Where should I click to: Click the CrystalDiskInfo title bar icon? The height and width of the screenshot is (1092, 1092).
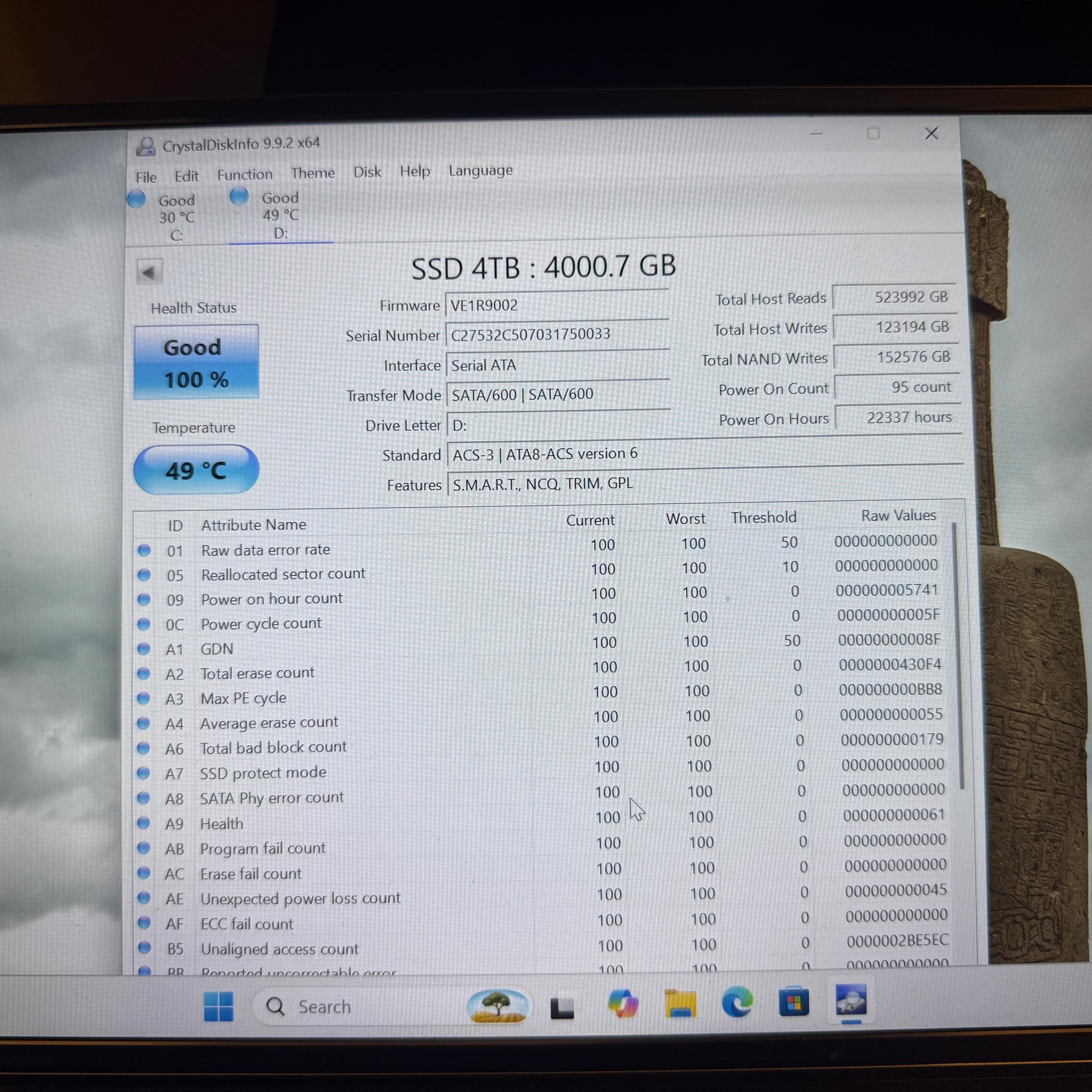tap(146, 147)
